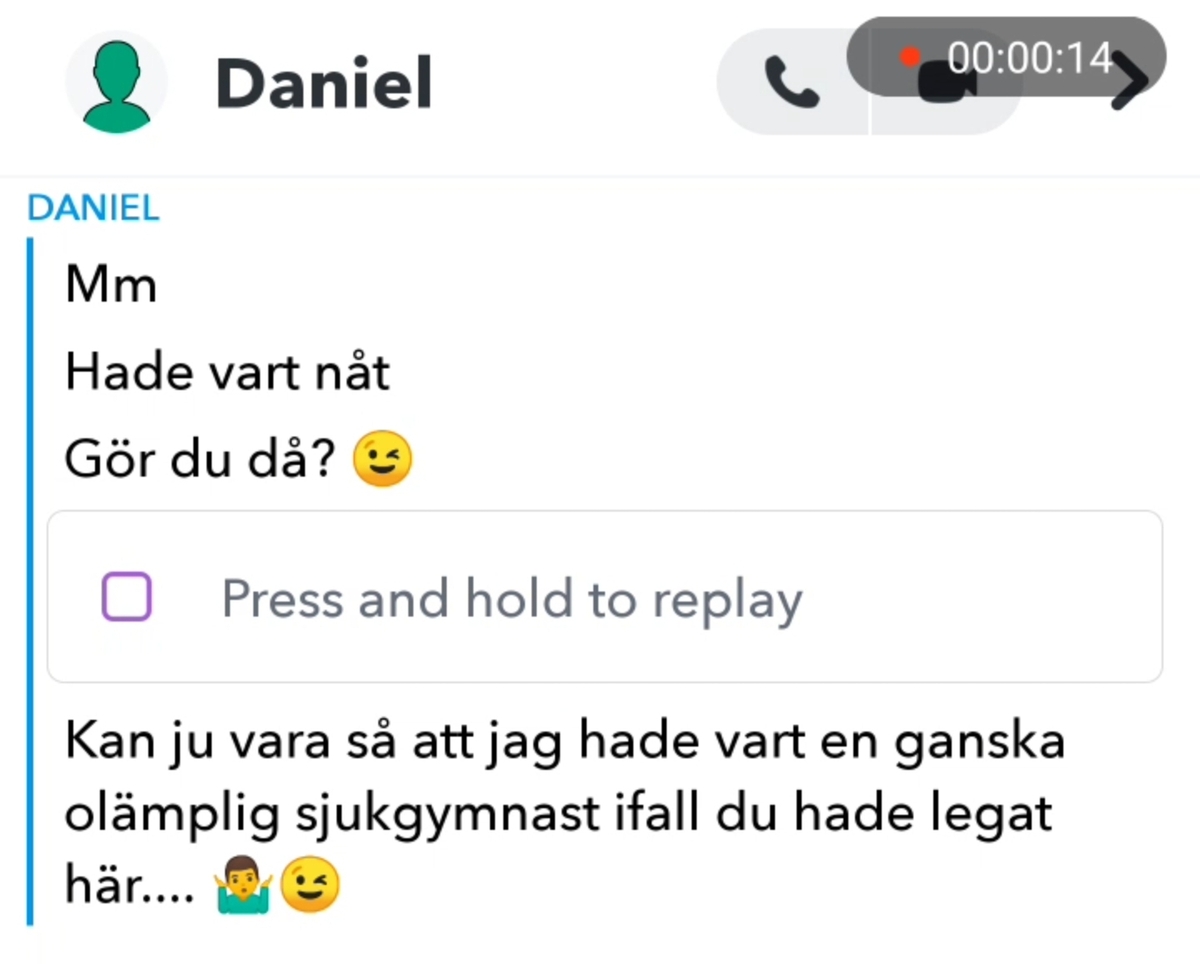Select the message 'Hade vart nåt'
This screenshot has width=1200, height=964.
pos(227,374)
